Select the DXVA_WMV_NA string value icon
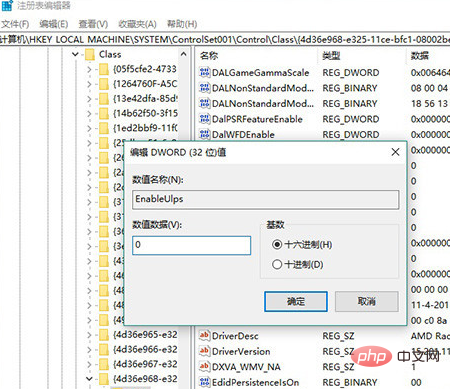The image size is (450, 389). pyautogui.click(x=204, y=366)
